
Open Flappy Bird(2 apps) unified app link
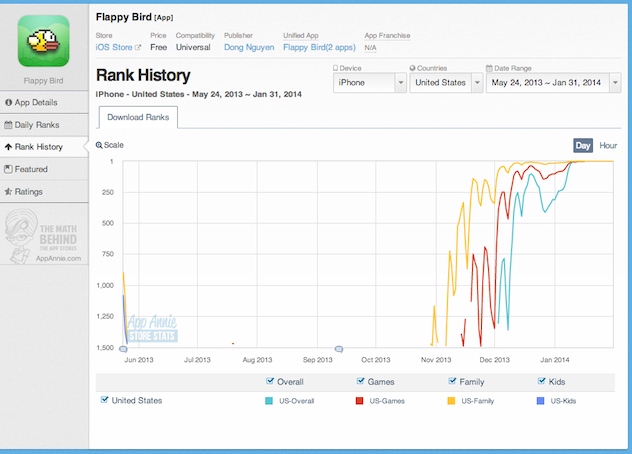[x=319, y=47]
